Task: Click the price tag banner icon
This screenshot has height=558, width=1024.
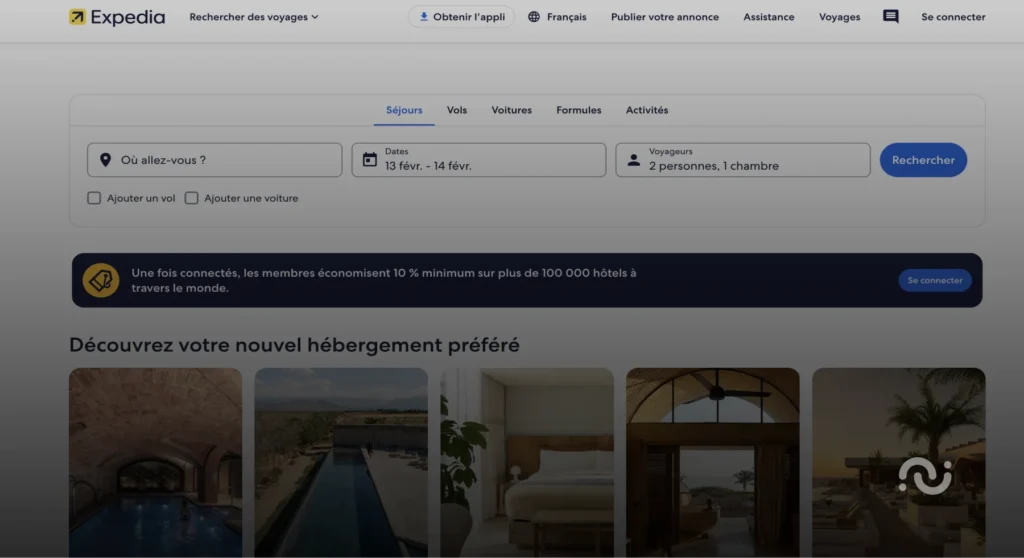Action: pos(101,280)
